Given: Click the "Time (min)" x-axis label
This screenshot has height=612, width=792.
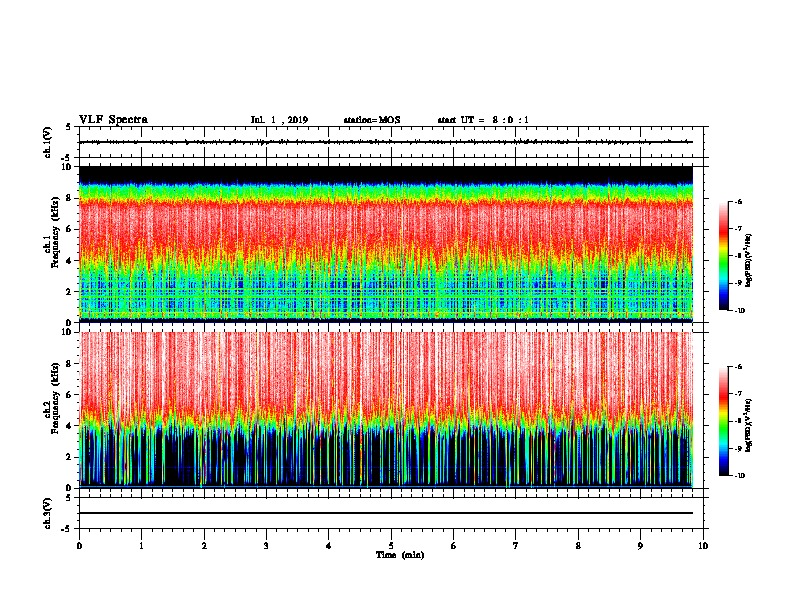Looking at the screenshot, I should coord(400,555).
